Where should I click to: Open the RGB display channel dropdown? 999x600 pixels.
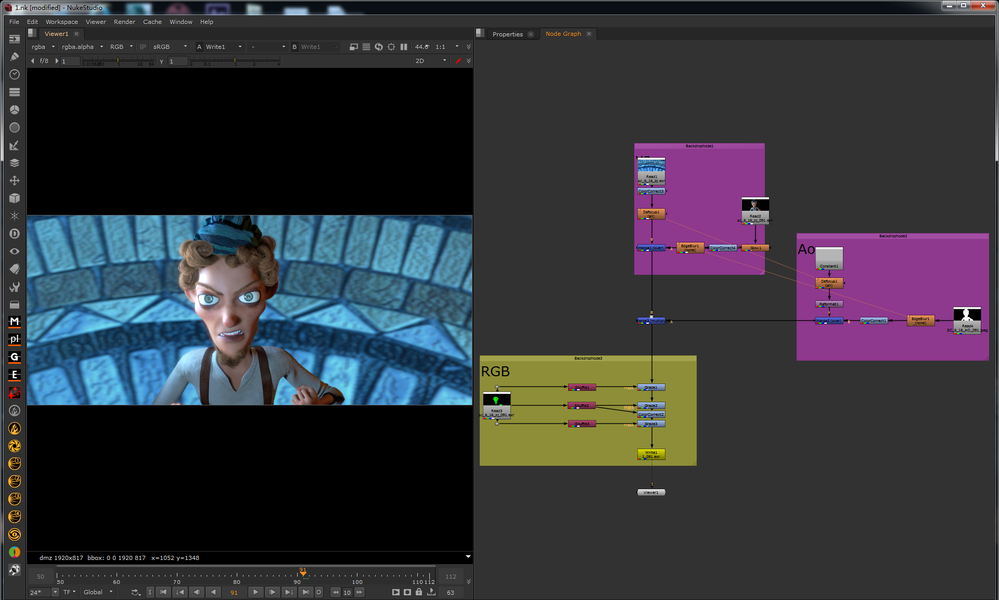pos(121,46)
